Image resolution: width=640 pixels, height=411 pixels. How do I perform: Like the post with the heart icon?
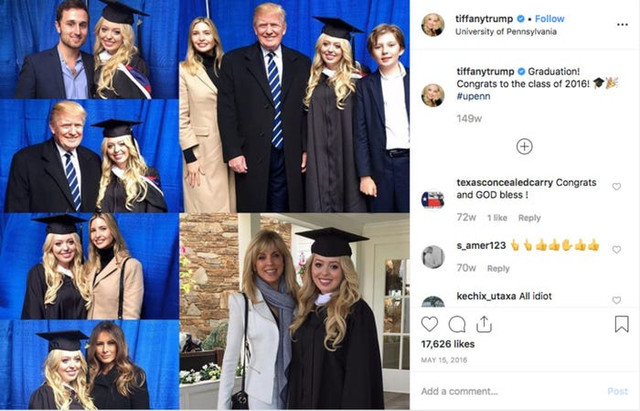point(430,324)
